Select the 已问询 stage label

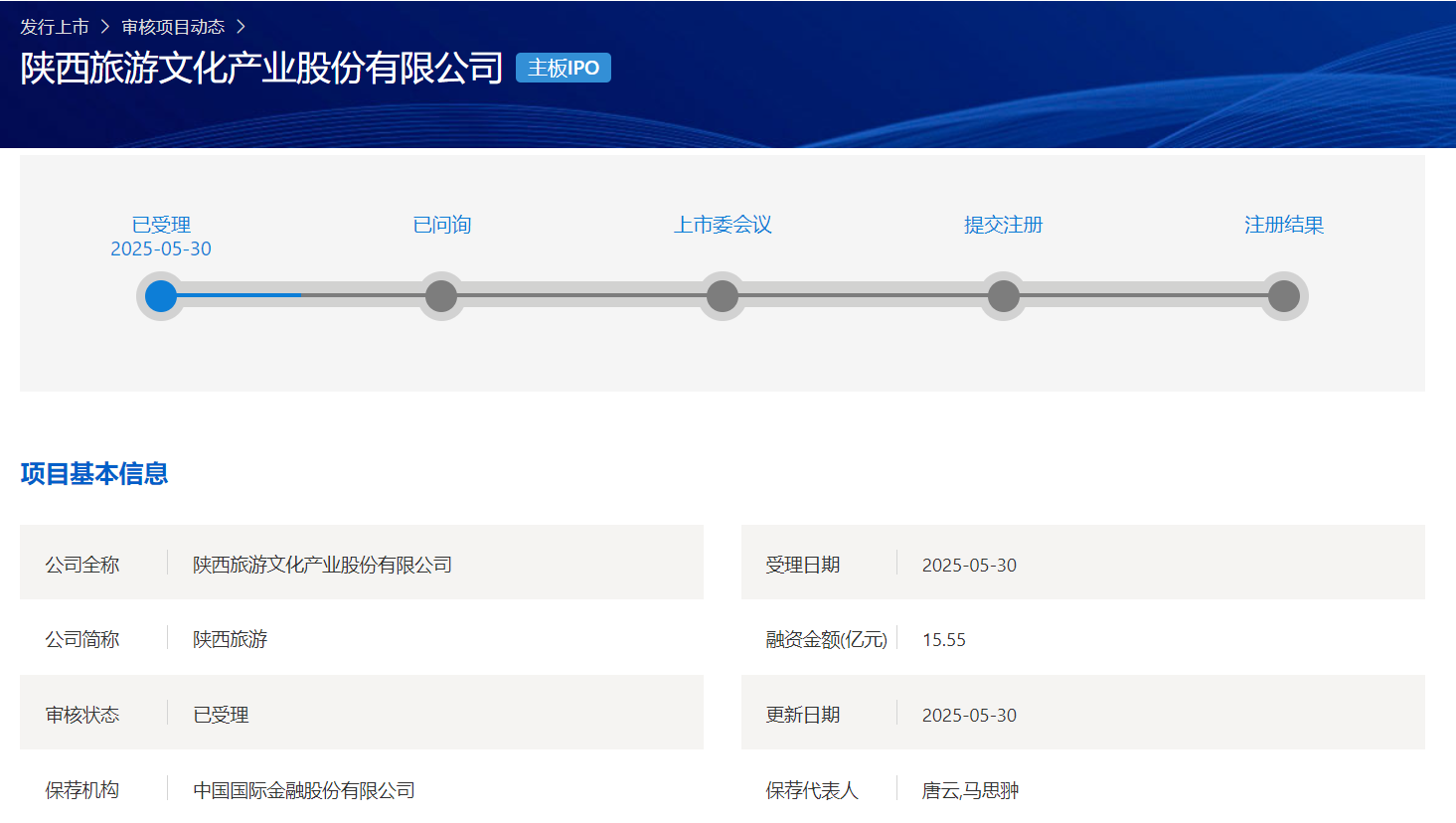pos(441,225)
